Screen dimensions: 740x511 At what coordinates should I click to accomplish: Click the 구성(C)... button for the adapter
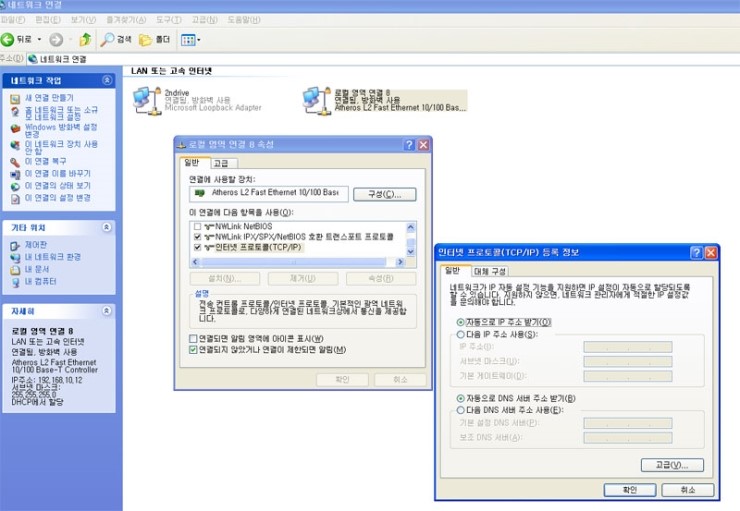pos(383,193)
